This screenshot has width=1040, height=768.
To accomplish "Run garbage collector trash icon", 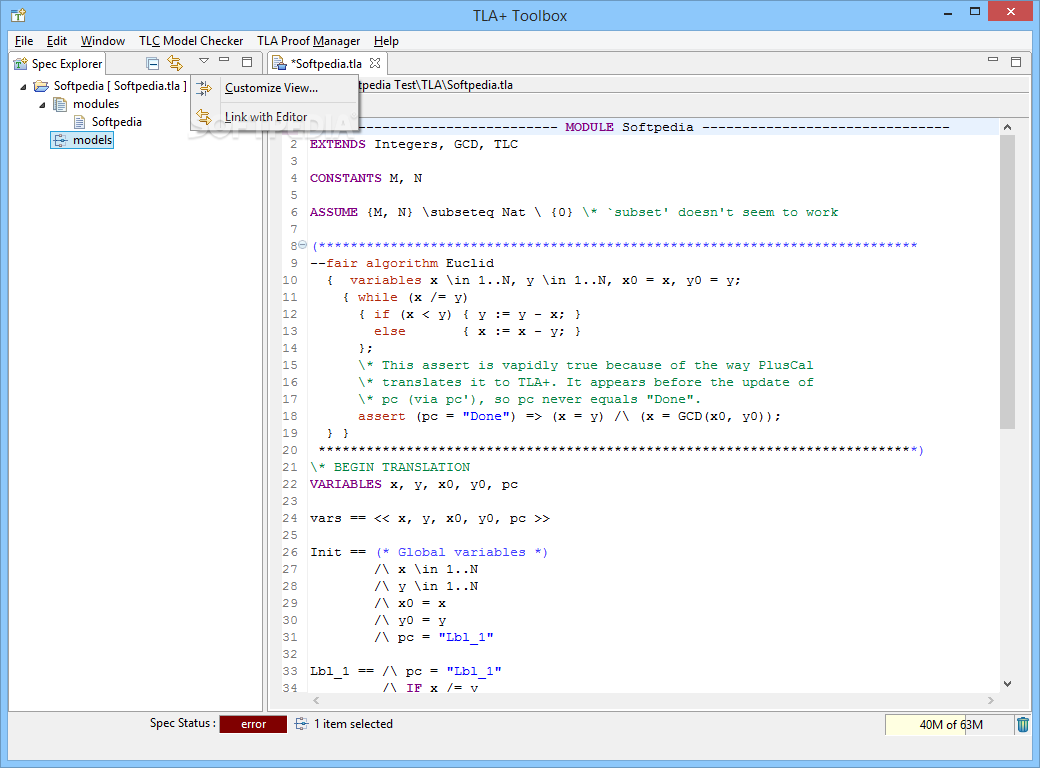I will pos(1023,725).
